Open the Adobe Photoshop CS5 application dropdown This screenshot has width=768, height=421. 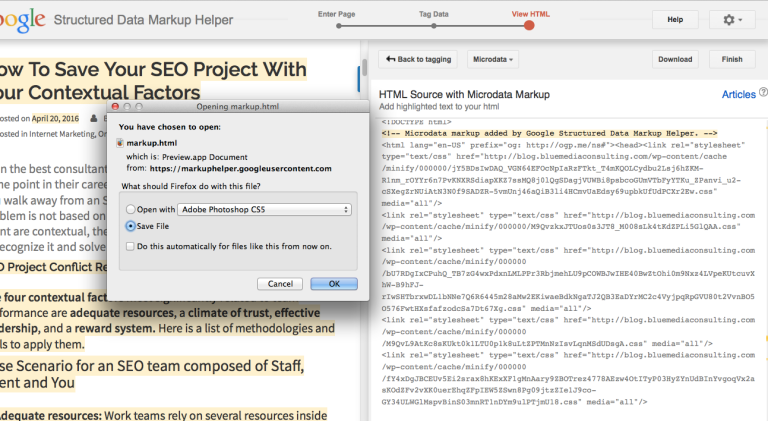click(264, 209)
